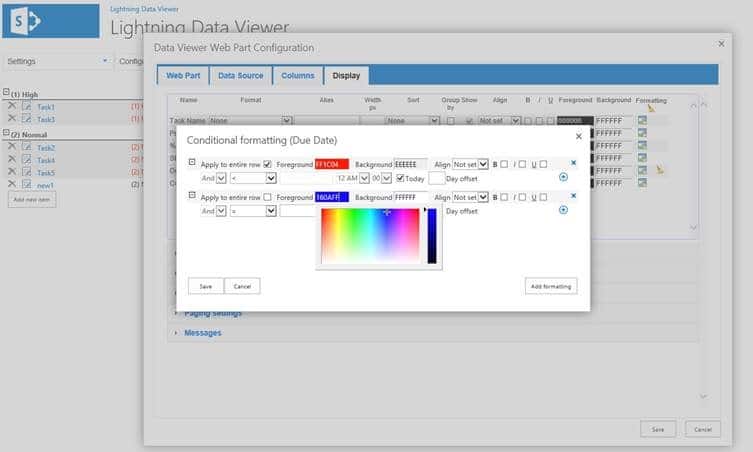
Task: Click Add new item button
Action: click(x=32, y=199)
